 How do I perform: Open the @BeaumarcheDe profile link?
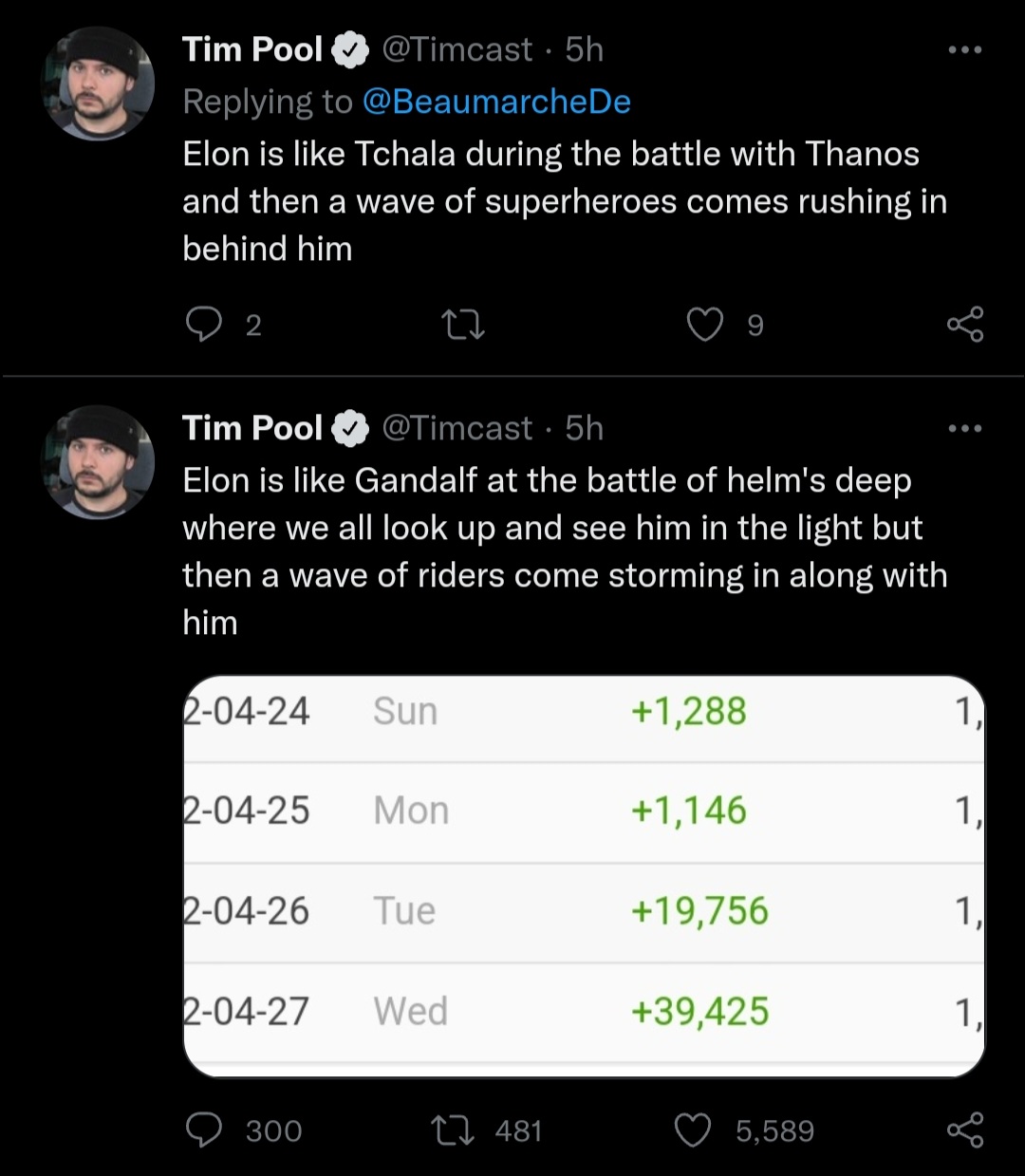point(496,102)
